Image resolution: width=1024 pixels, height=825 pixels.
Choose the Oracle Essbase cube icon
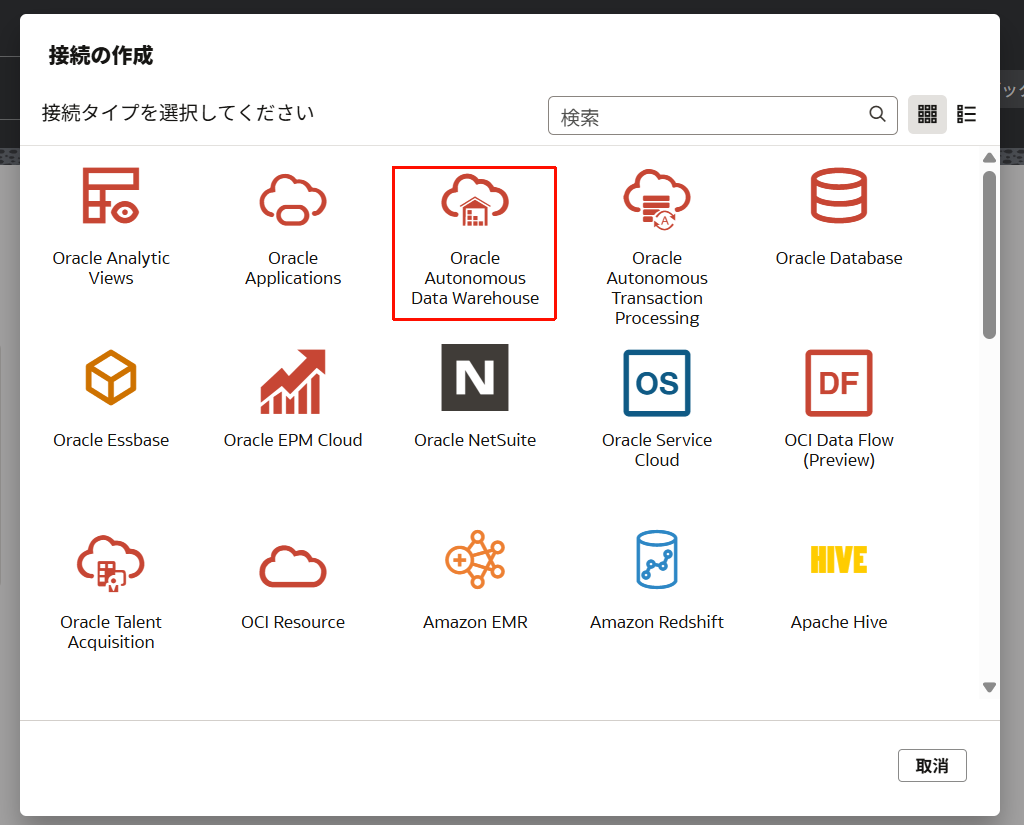111,378
